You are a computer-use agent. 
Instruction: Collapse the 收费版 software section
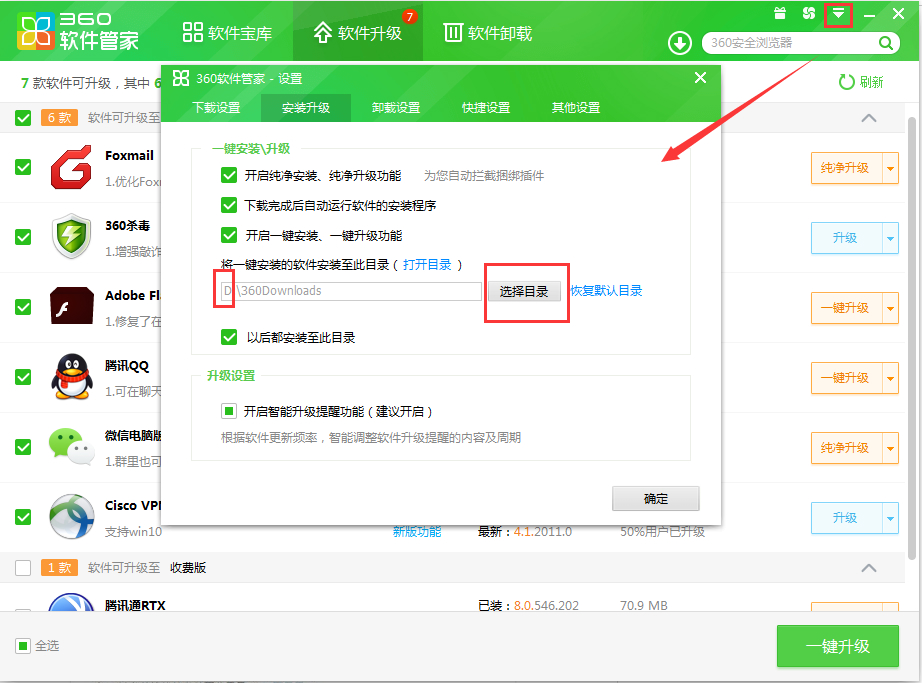[x=868, y=568]
